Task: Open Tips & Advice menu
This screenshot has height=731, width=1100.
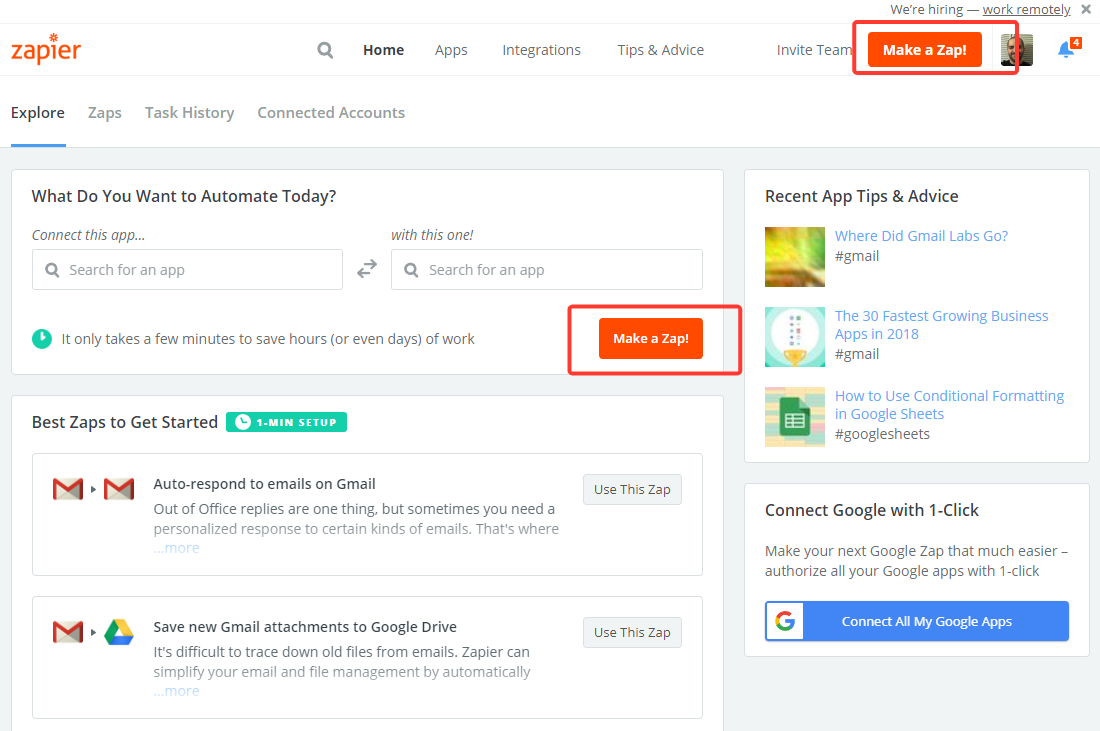Action: 660,50
